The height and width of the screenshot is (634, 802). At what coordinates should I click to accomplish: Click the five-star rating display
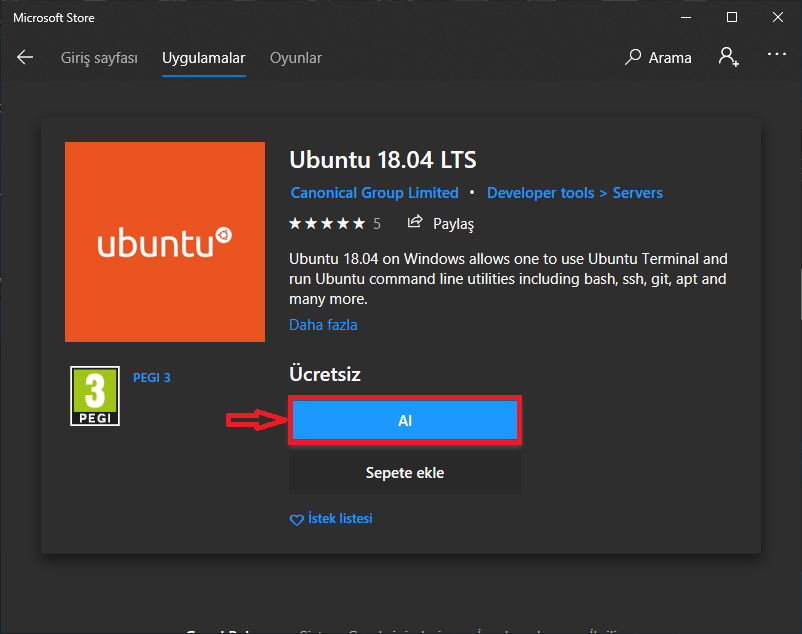[327, 223]
